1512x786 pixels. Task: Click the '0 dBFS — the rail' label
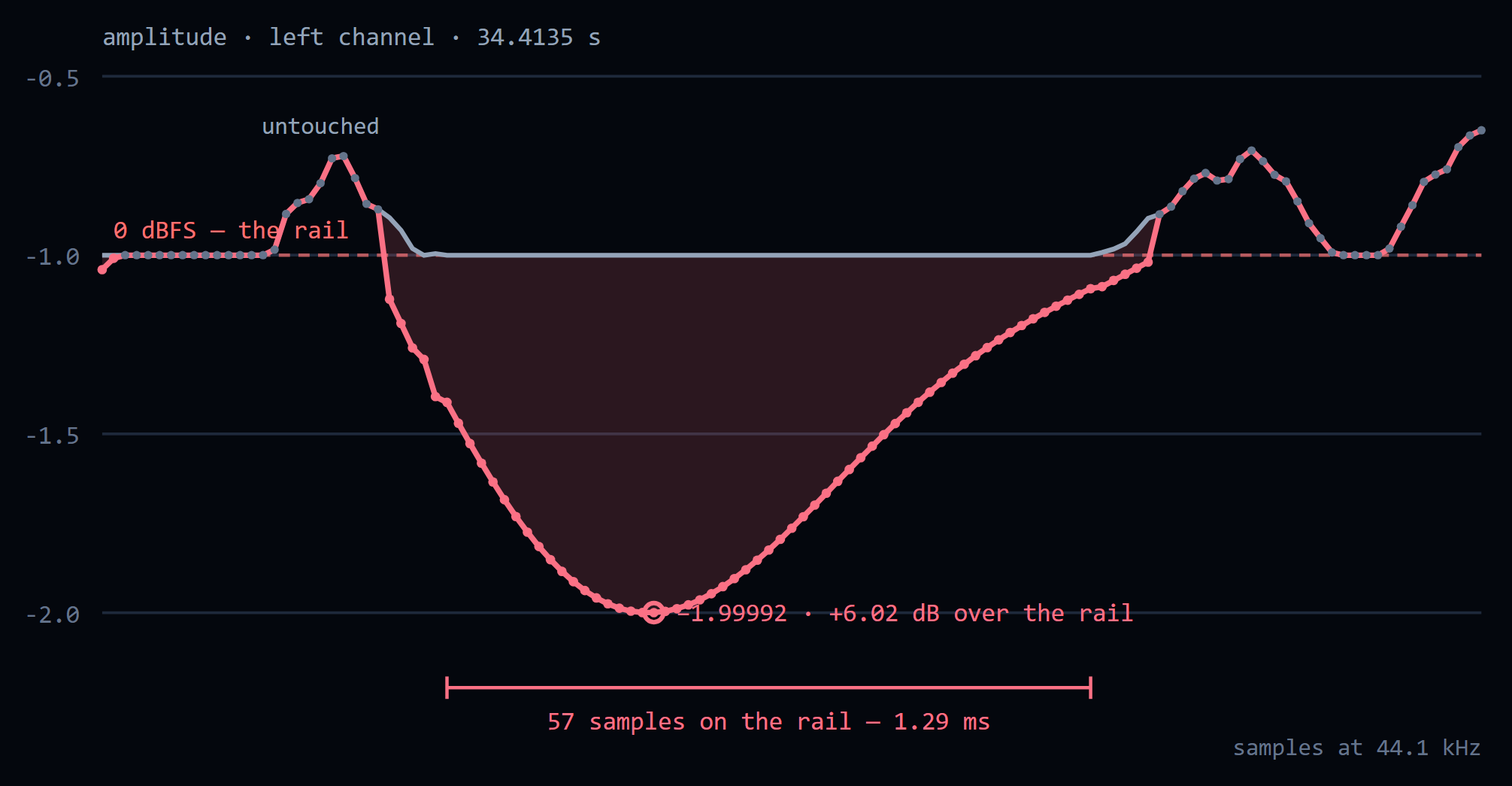(231, 230)
